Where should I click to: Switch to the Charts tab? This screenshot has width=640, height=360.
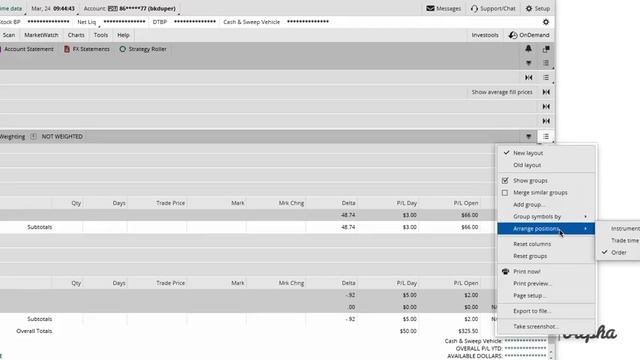point(76,35)
